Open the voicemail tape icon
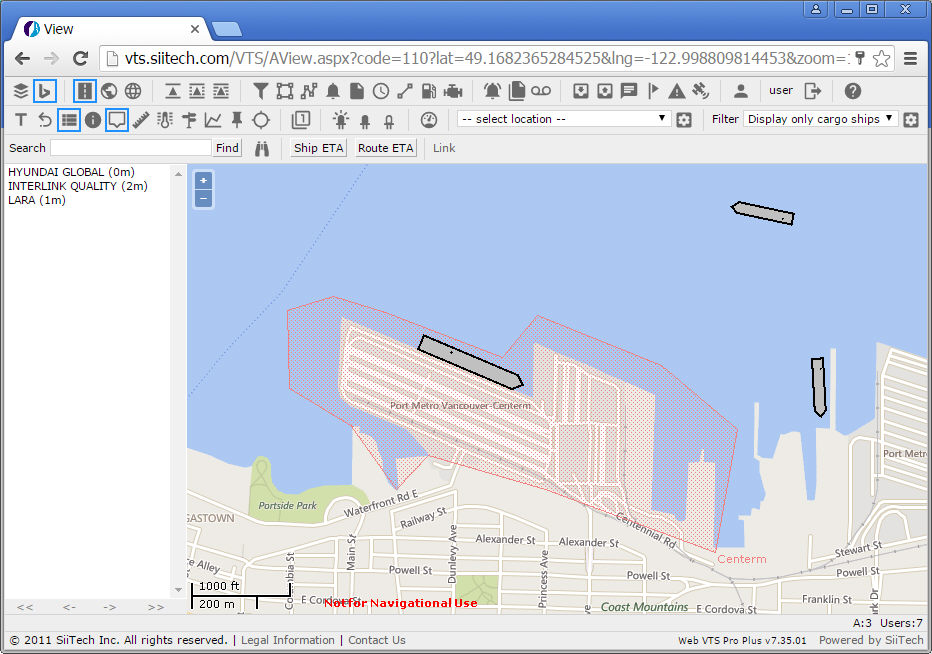The height and width of the screenshot is (654, 932). point(541,91)
